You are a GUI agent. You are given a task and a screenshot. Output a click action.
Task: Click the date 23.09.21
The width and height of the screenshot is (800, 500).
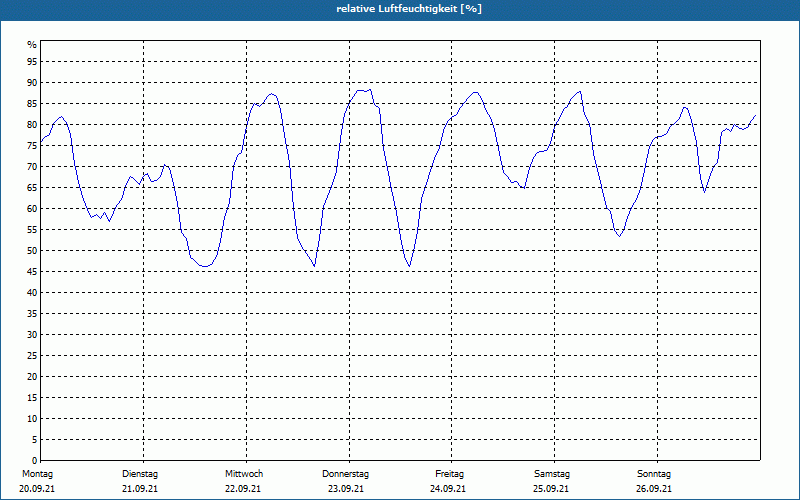[346, 489]
